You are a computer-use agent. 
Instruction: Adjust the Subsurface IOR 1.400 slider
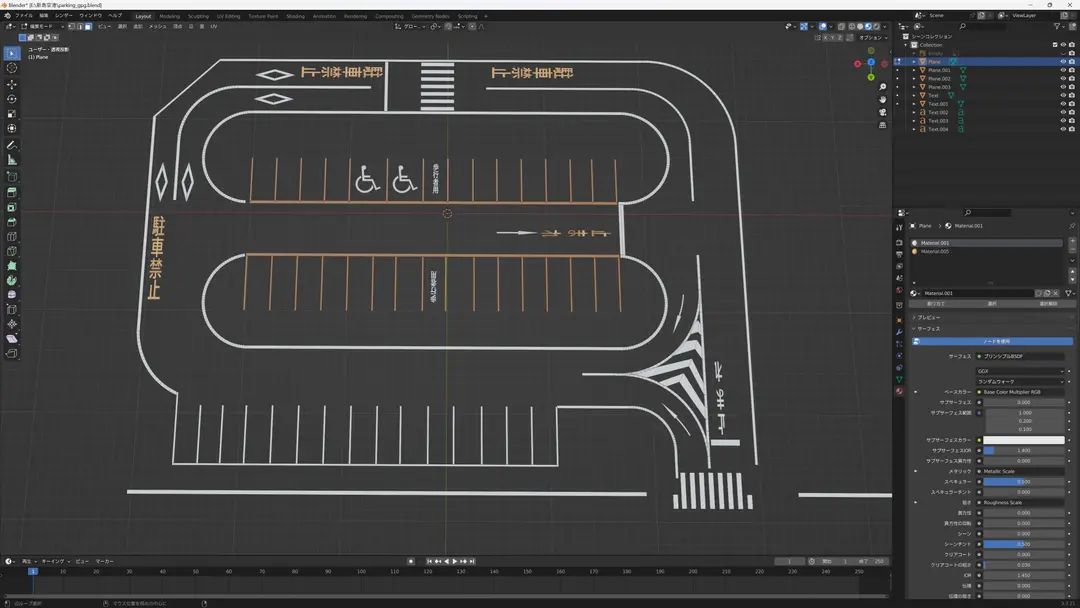pos(1024,450)
